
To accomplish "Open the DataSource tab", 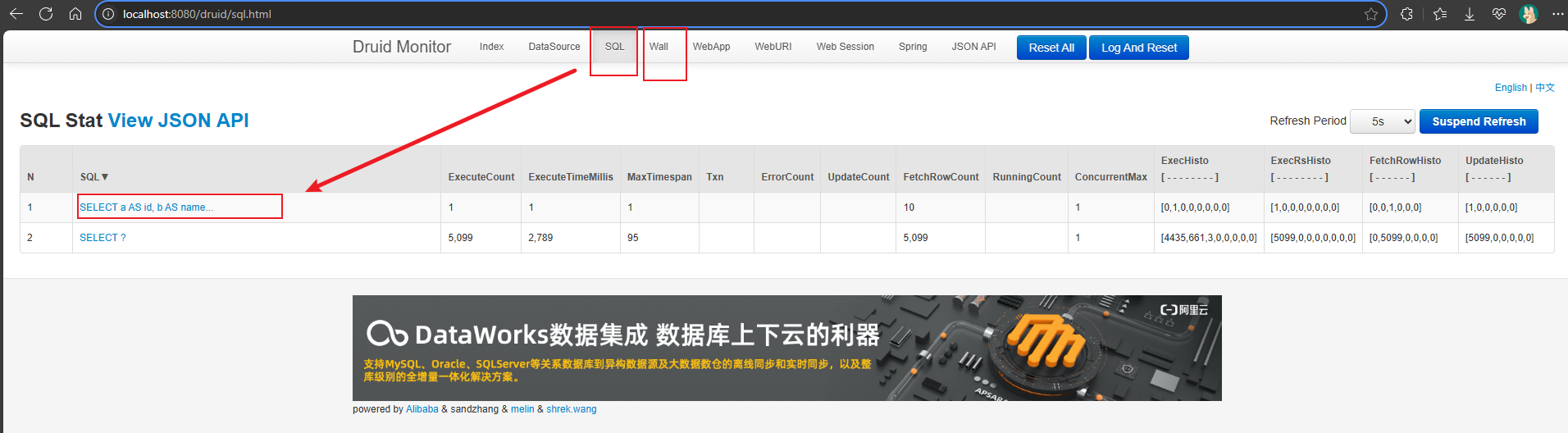I will (554, 47).
